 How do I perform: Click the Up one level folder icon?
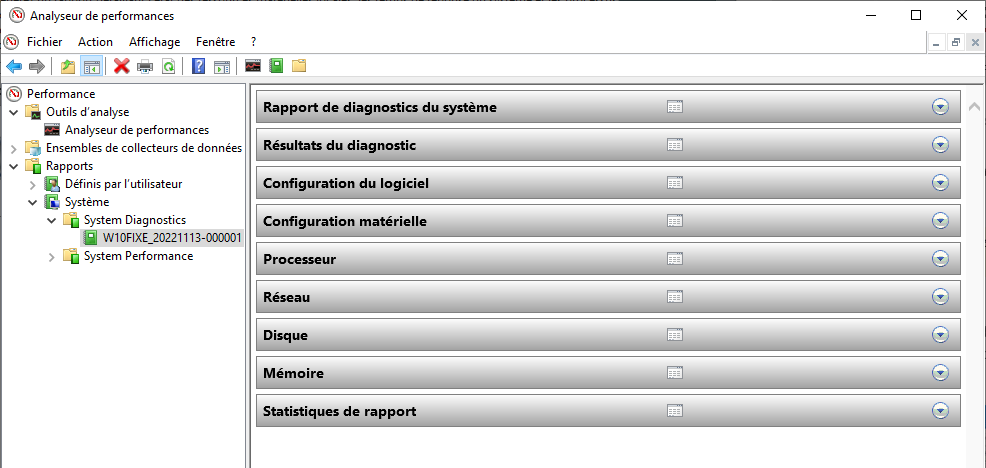(67, 66)
